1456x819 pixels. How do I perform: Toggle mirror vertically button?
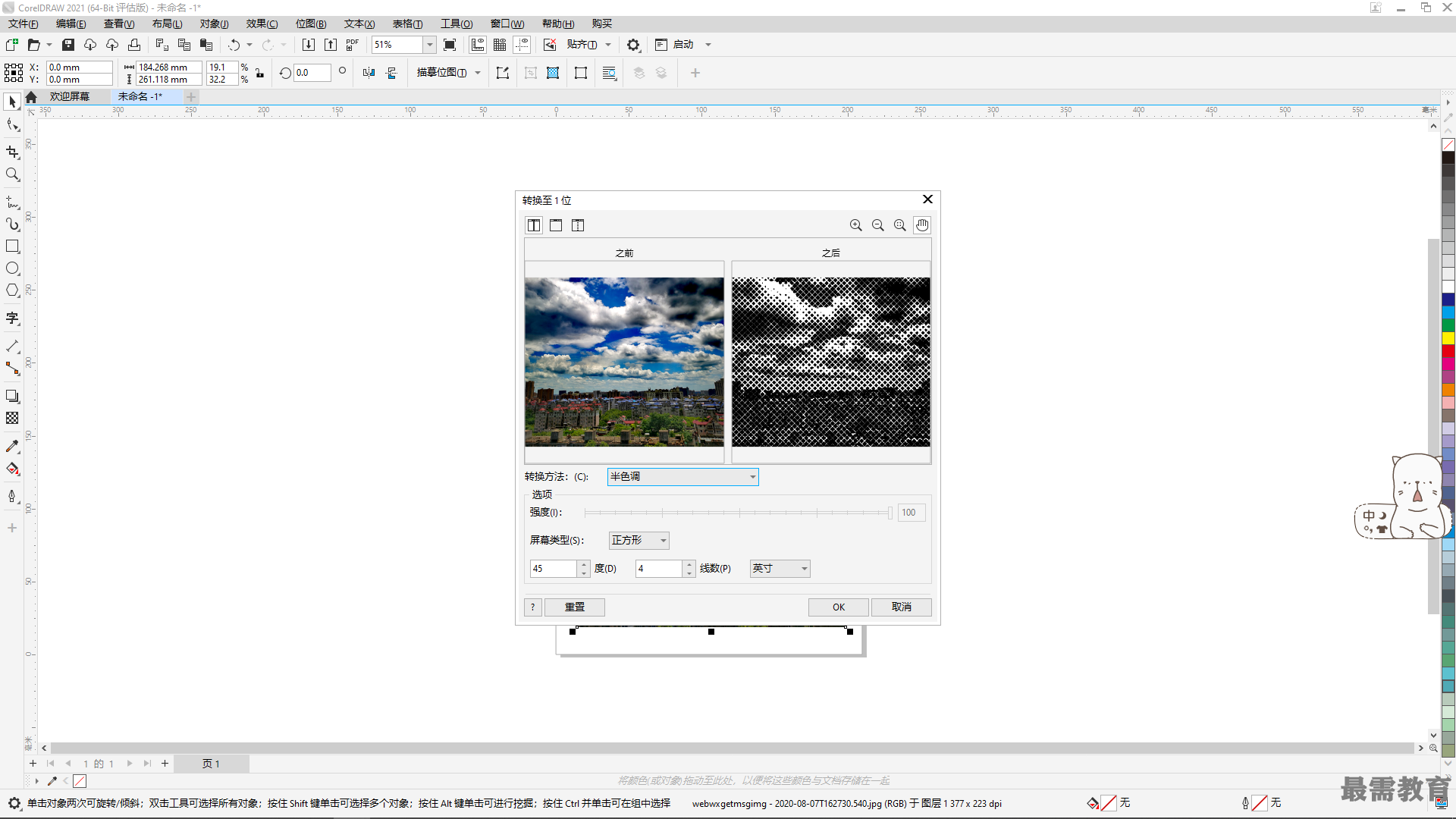(391, 73)
